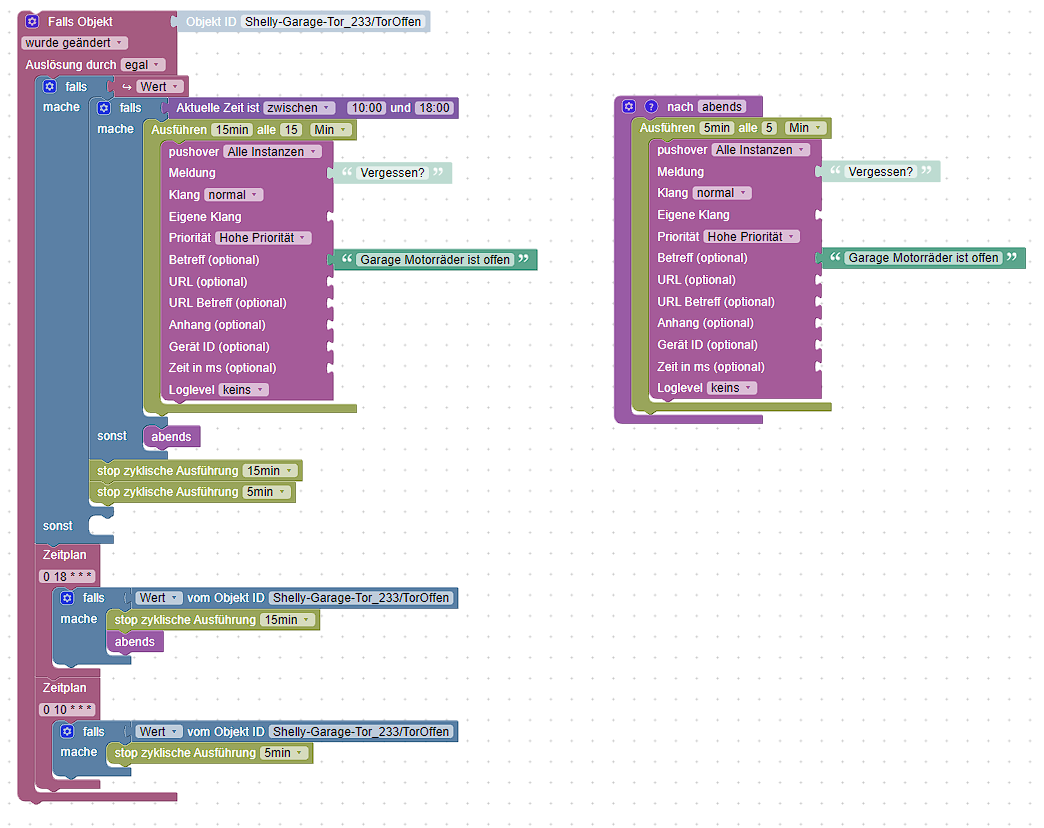This screenshot has width=1044, height=828.
Task: Edit cron schedule field '0 10 * * *'
Action: 67,710
